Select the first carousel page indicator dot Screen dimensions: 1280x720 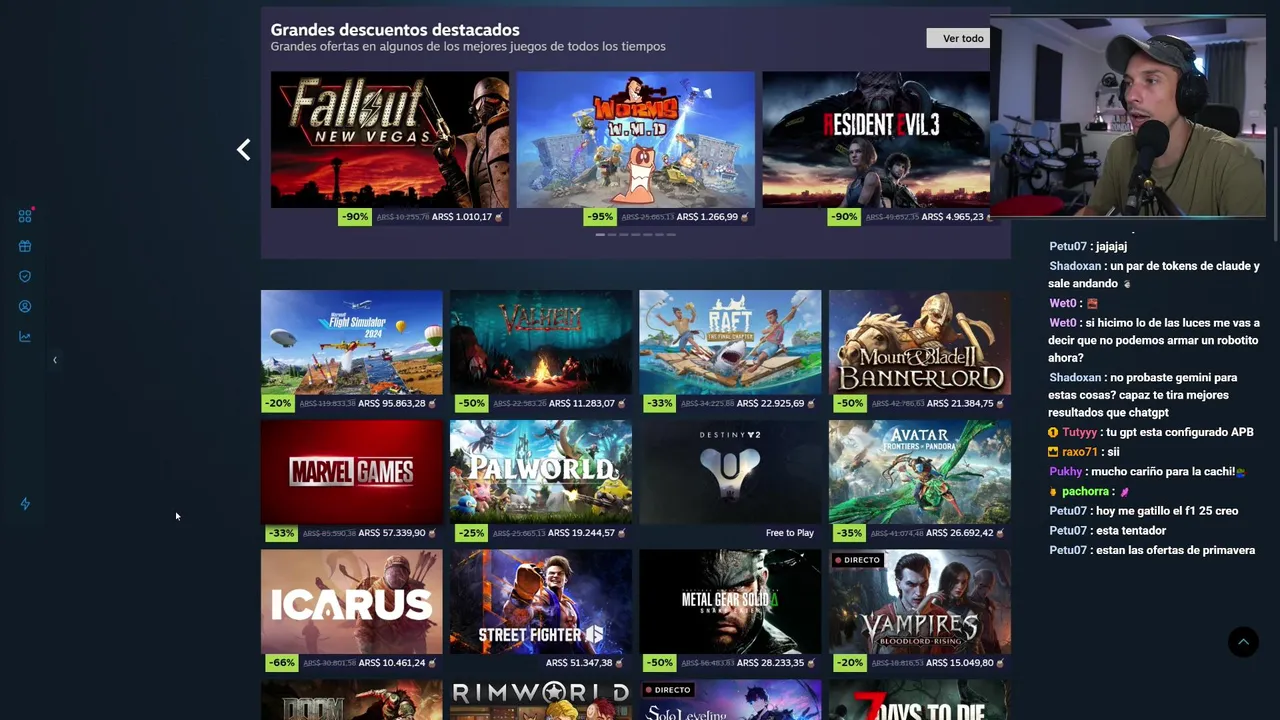click(x=600, y=235)
